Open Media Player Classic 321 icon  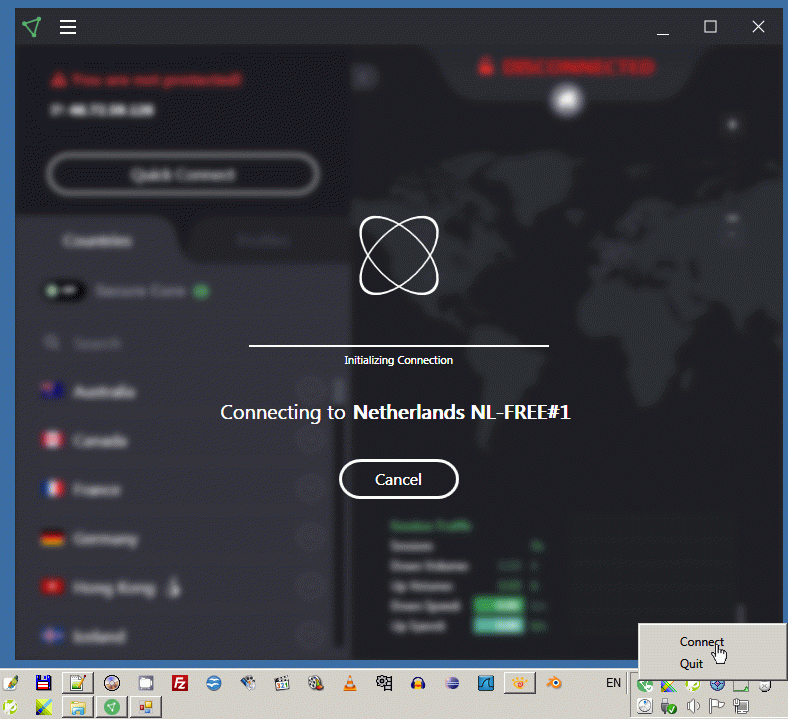(x=282, y=683)
